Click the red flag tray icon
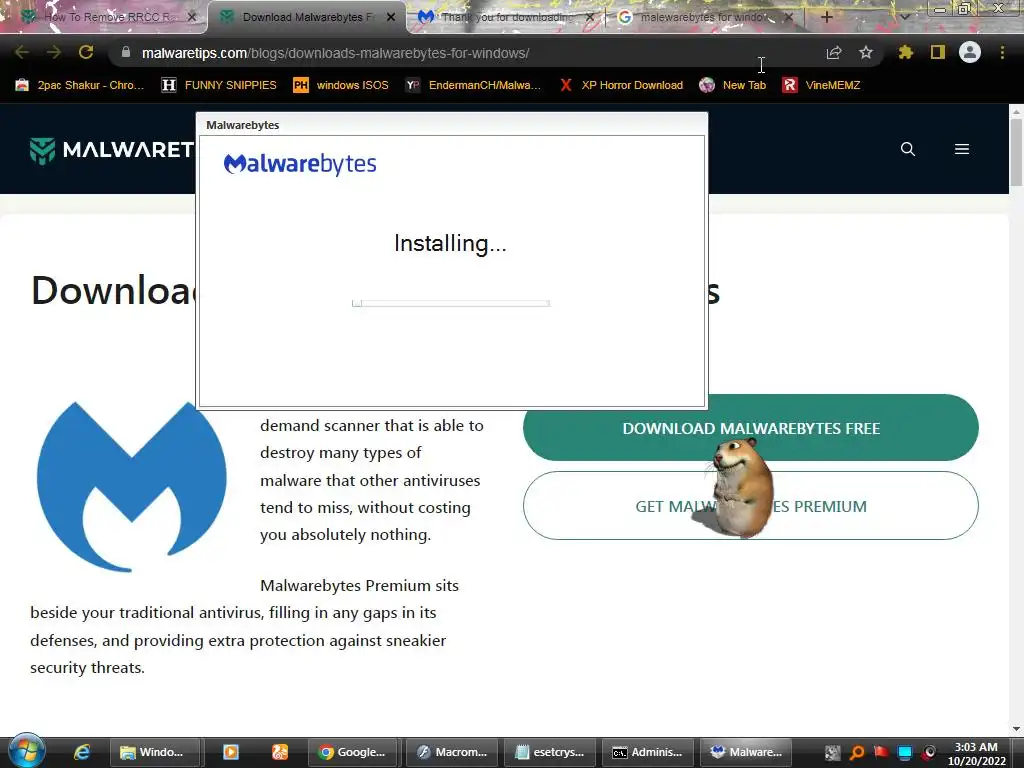 pyautogui.click(x=881, y=752)
